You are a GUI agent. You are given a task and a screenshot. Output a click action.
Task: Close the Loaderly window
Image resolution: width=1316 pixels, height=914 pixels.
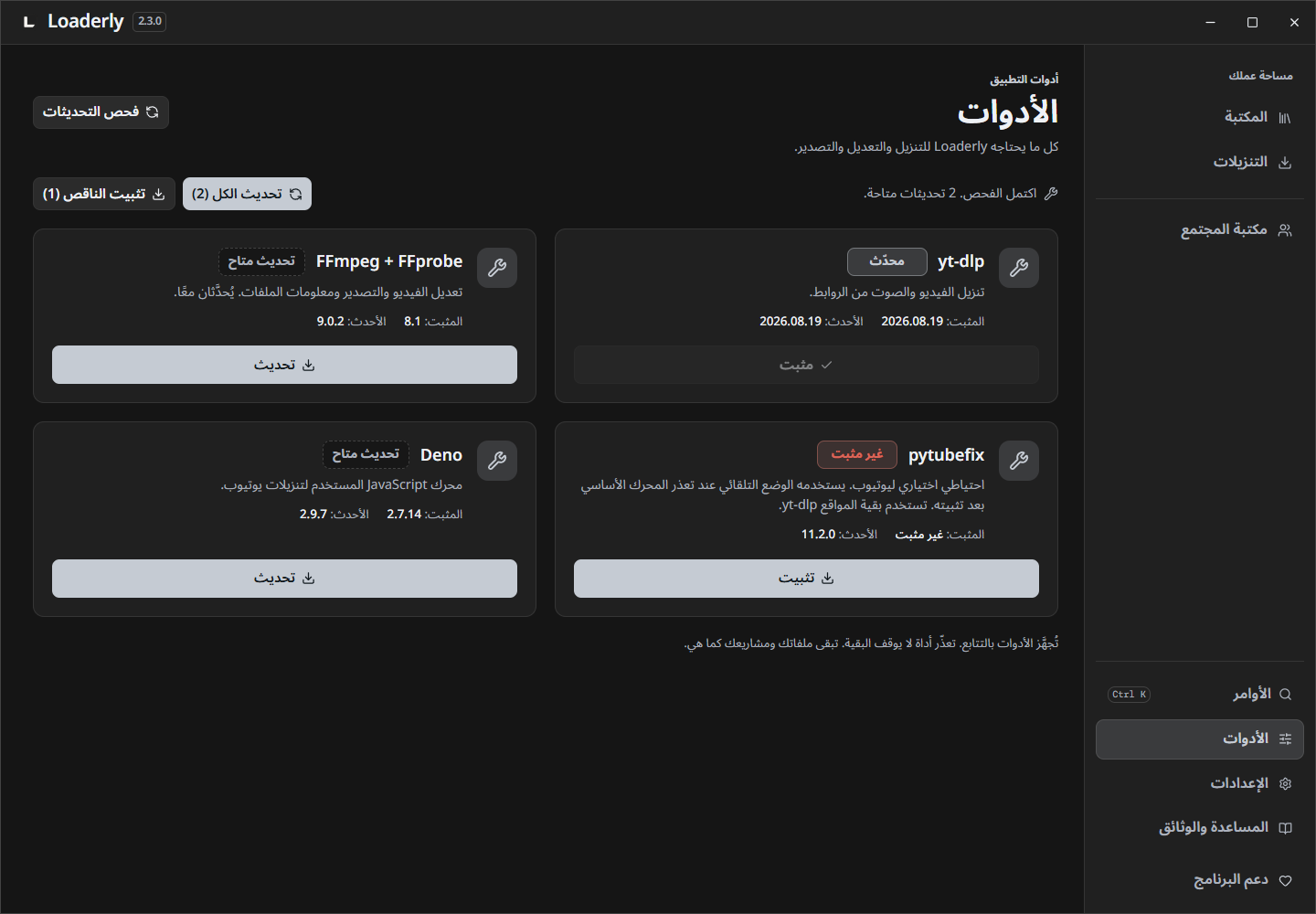tap(1294, 22)
